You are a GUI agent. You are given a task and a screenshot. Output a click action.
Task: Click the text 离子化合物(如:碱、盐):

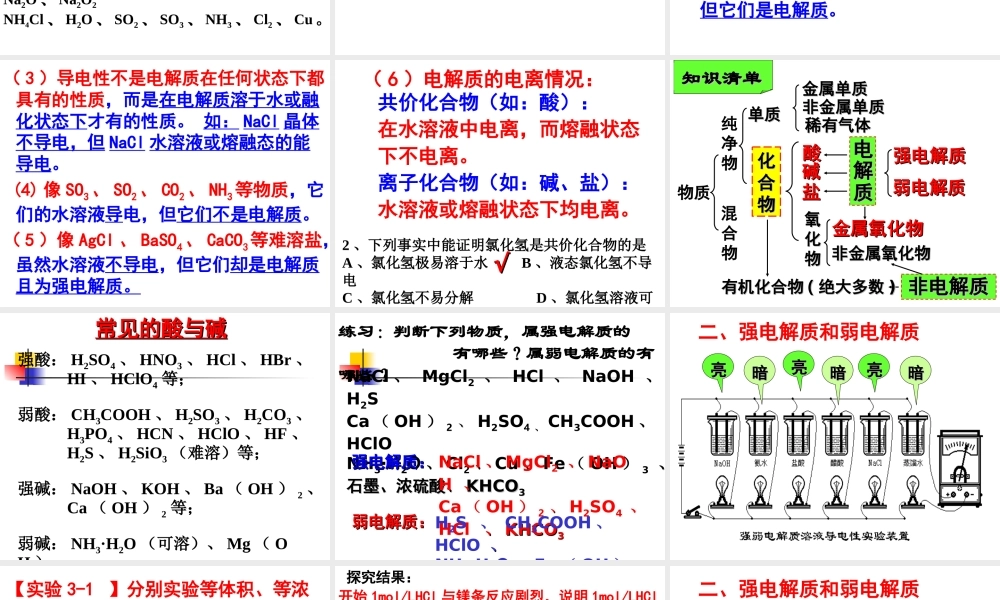coord(504,183)
